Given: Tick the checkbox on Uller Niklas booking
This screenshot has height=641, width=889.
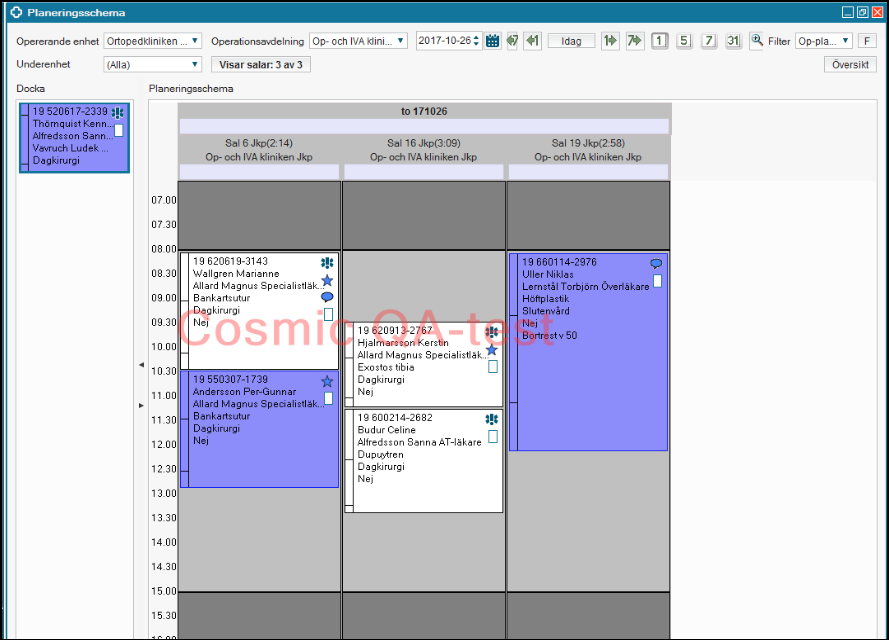Looking at the screenshot, I should pos(657,281).
